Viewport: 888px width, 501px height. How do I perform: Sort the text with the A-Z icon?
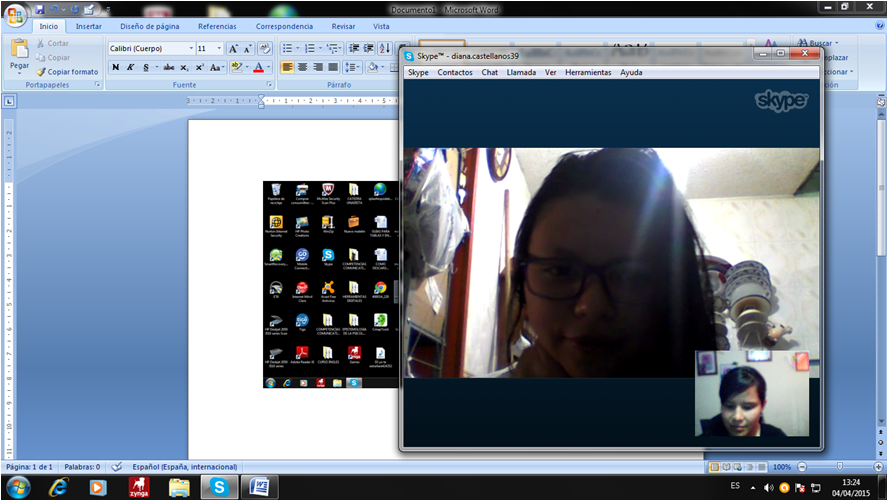pyautogui.click(x=385, y=49)
